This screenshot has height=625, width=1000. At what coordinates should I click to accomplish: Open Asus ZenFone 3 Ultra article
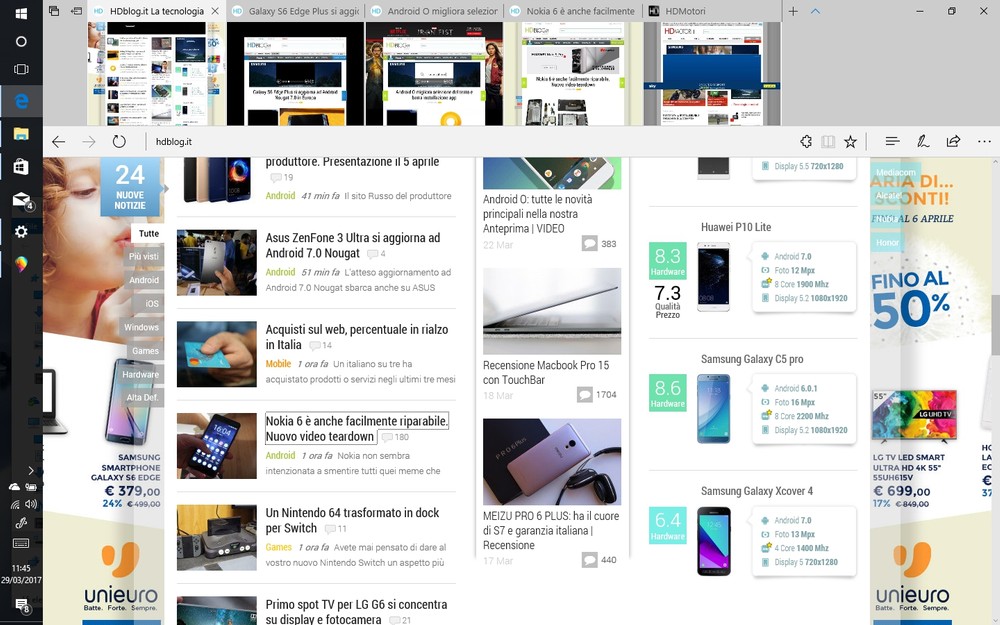[353, 246]
